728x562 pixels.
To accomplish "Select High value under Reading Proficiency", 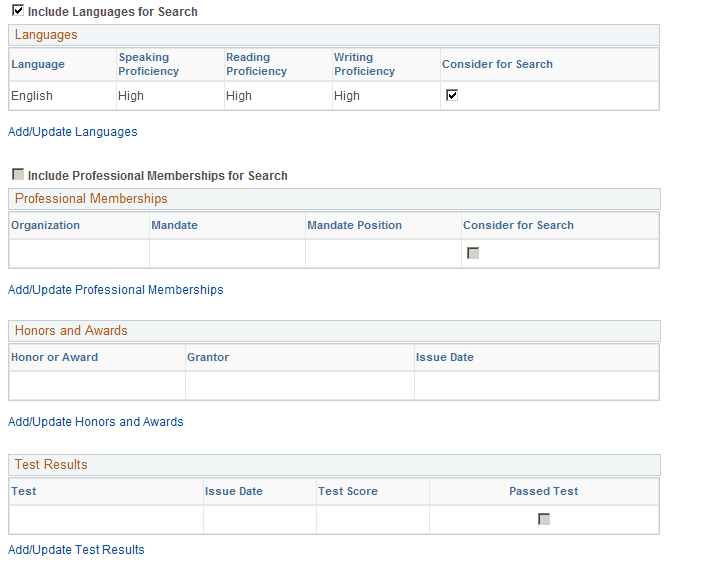I will pyautogui.click(x=239, y=96).
